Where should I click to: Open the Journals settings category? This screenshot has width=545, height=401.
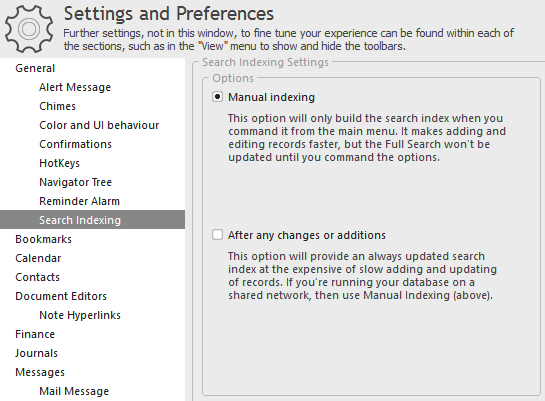36,353
